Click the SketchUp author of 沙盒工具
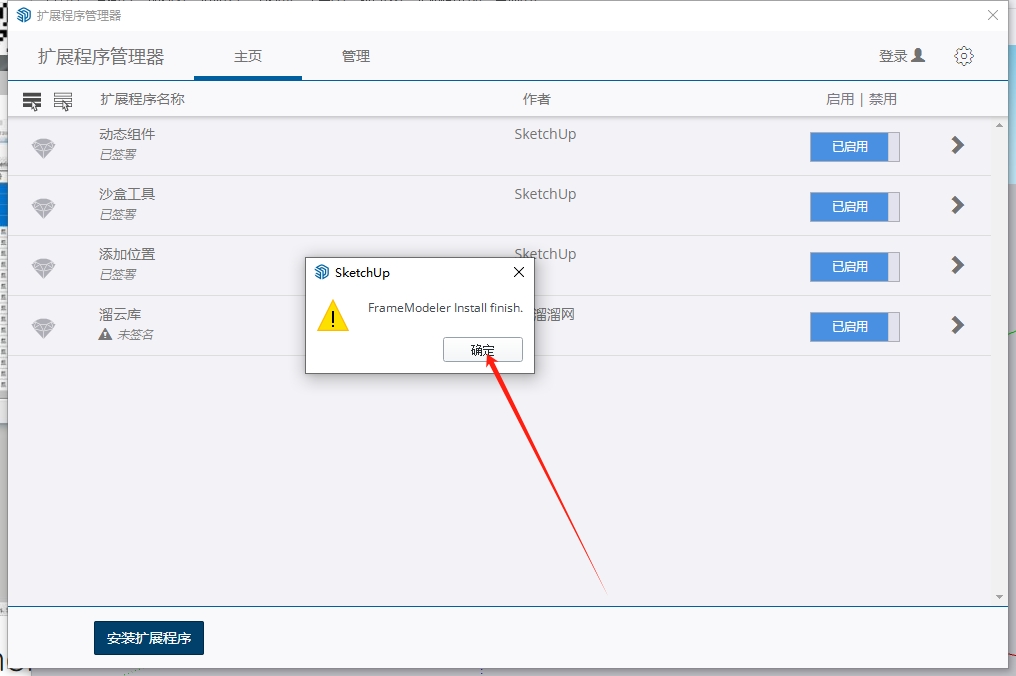Screen dimensions: 1016x676 click(545, 194)
